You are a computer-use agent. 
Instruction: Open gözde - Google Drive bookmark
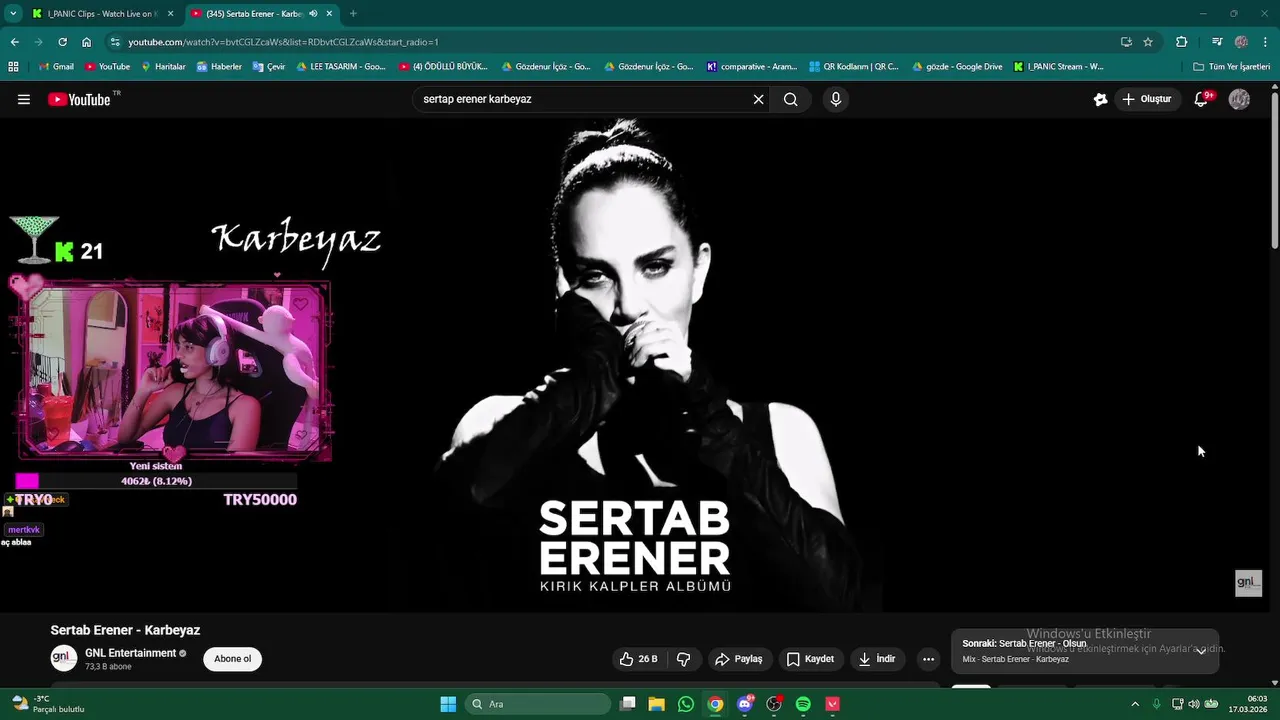click(956, 67)
